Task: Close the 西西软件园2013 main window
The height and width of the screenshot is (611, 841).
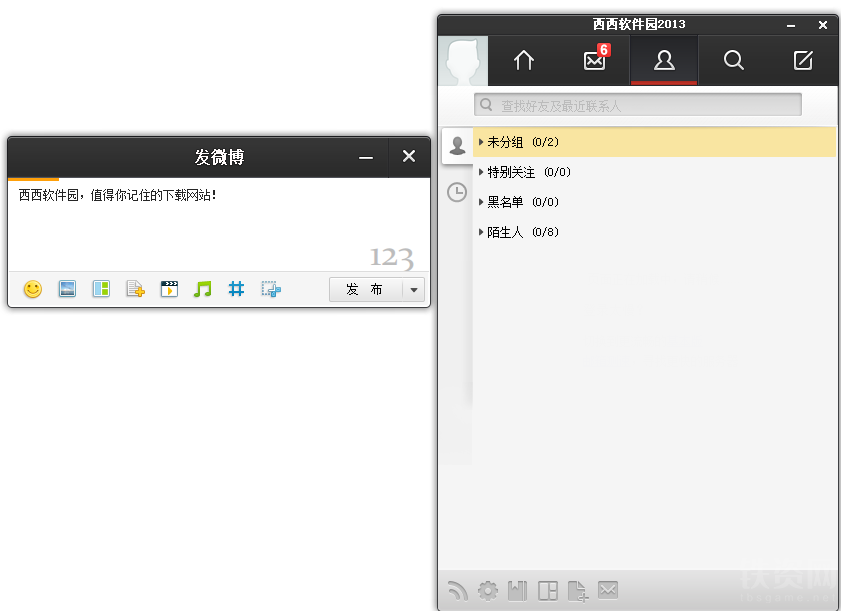Action: [823, 25]
